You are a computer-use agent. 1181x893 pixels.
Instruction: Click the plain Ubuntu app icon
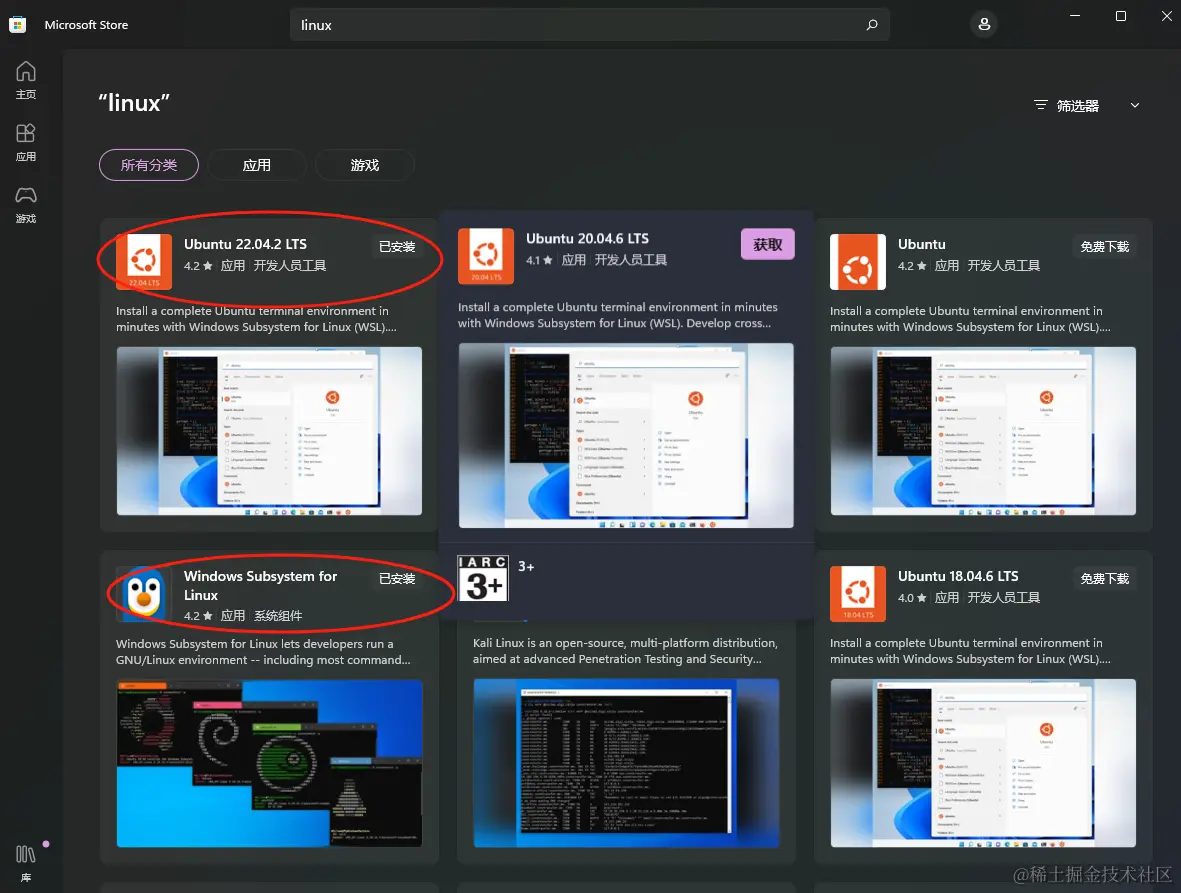click(x=858, y=261)
